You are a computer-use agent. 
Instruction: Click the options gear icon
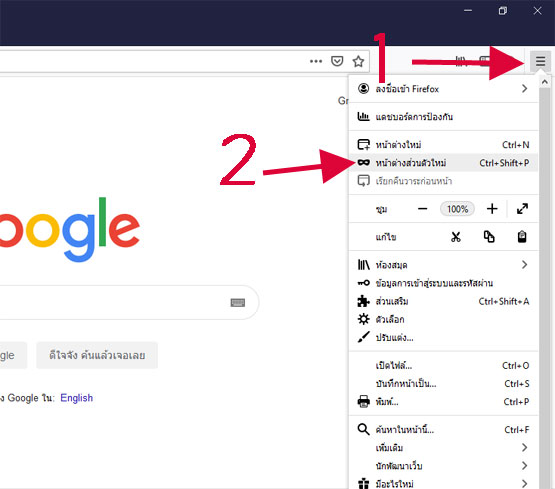[x=364, y=319]
